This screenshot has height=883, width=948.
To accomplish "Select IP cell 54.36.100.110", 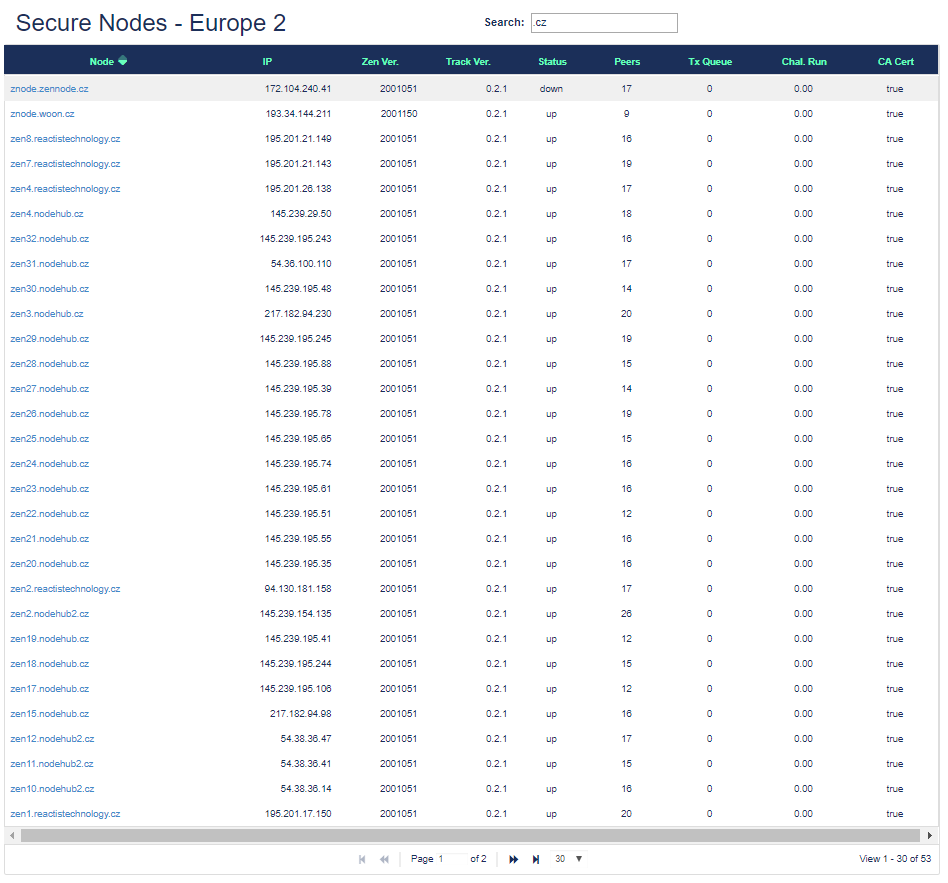I will (x=301, y=264).
